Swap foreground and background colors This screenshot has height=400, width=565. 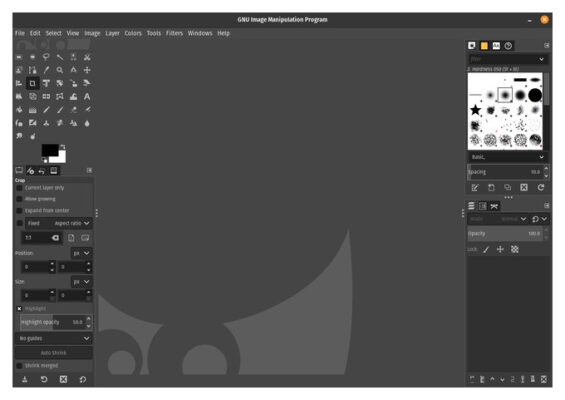point(63,146)
